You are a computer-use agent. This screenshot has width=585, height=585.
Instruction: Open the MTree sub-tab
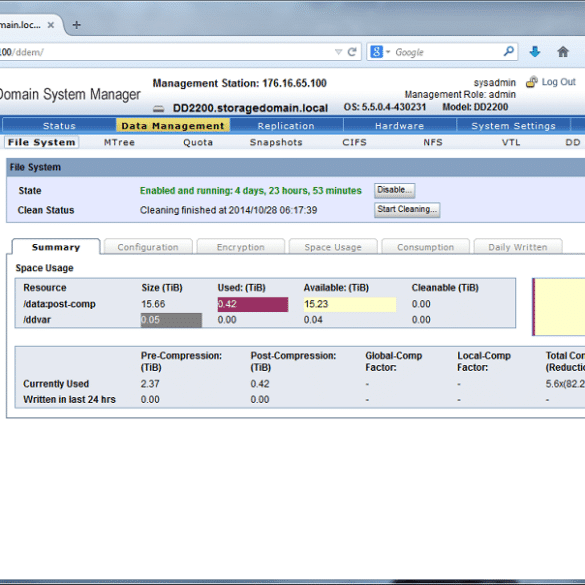pos(119,142)
